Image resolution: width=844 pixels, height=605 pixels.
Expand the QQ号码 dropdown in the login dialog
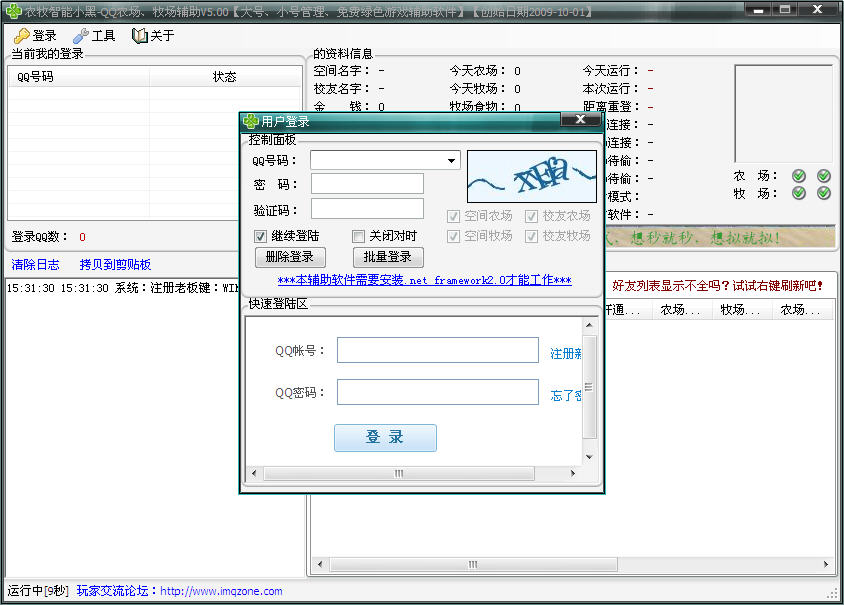pos(451,160)
